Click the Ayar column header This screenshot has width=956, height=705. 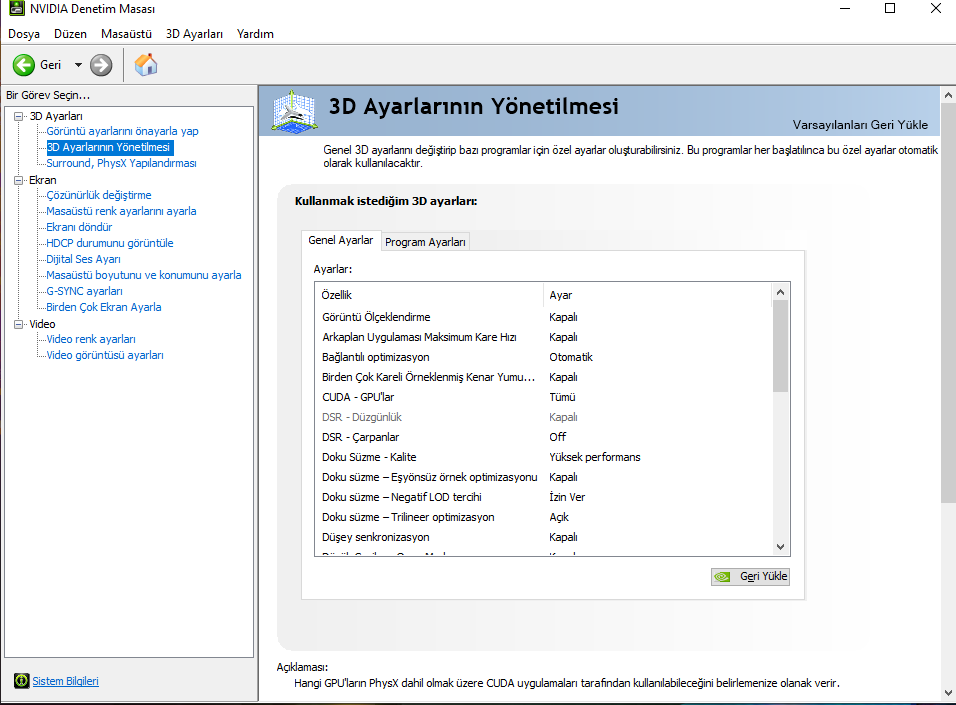657,295
